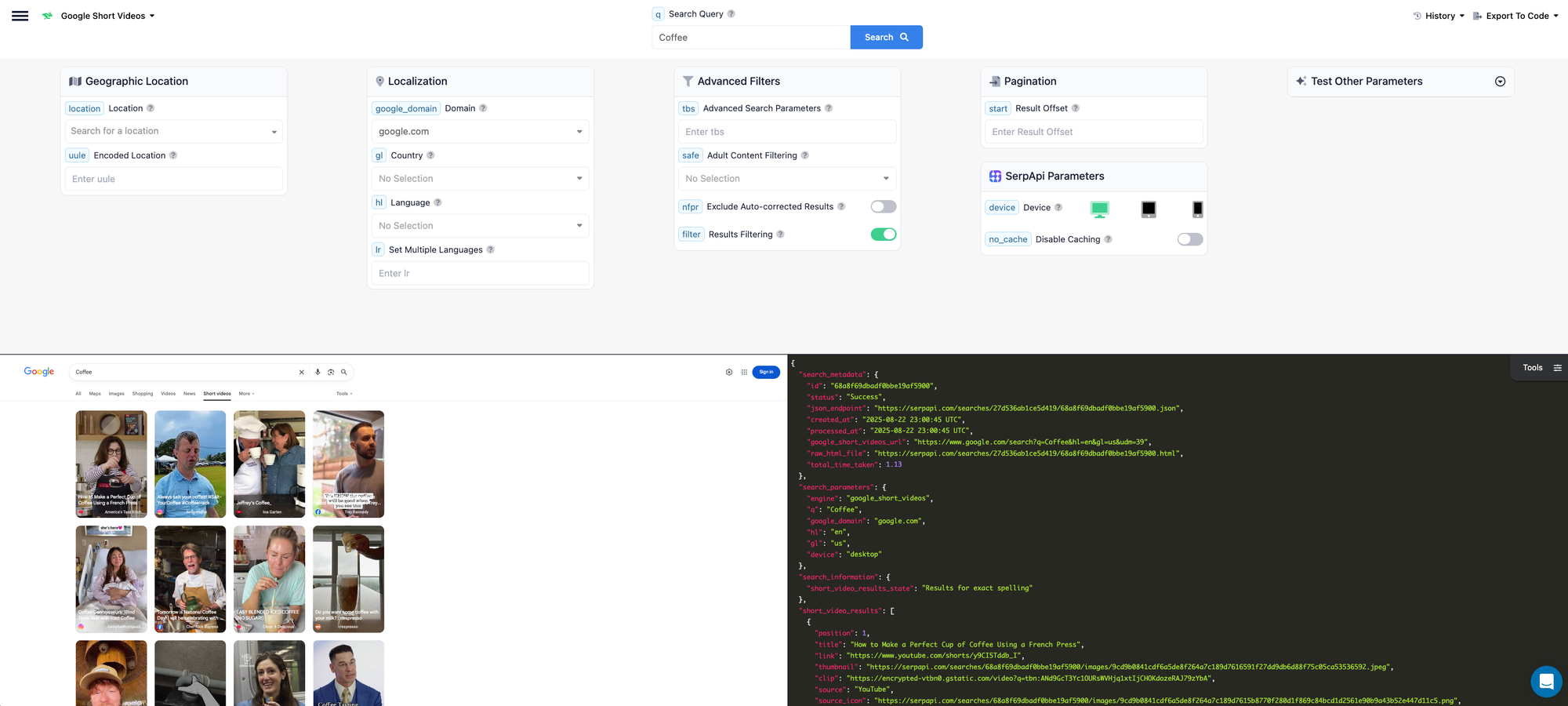Click help icon beside Advanced Search Parameters

pyautogui.click(x=829, y=108)
